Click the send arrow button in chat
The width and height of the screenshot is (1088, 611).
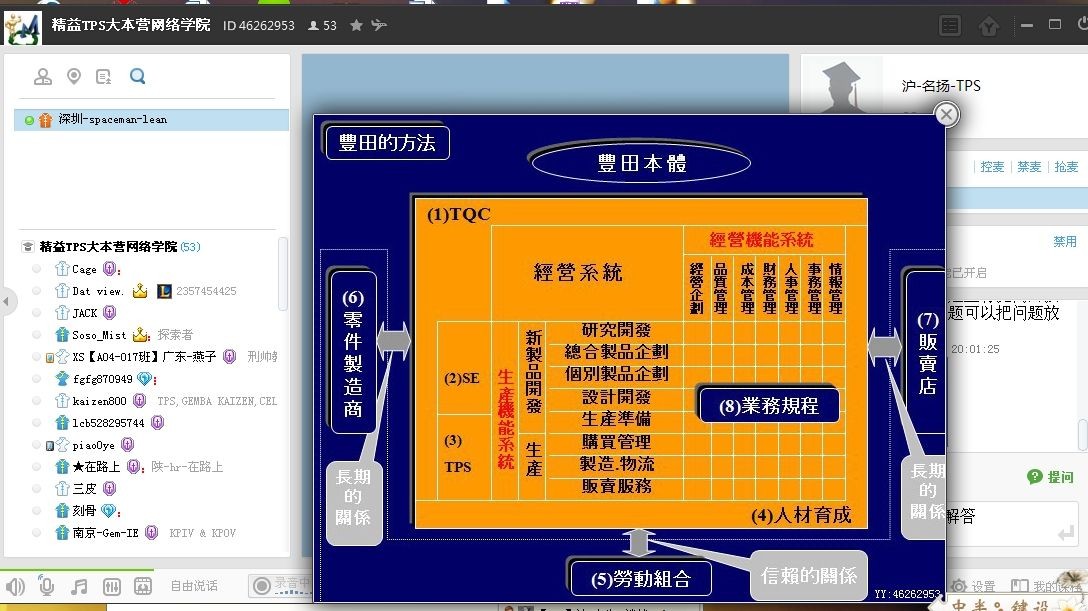[1065, 533]
